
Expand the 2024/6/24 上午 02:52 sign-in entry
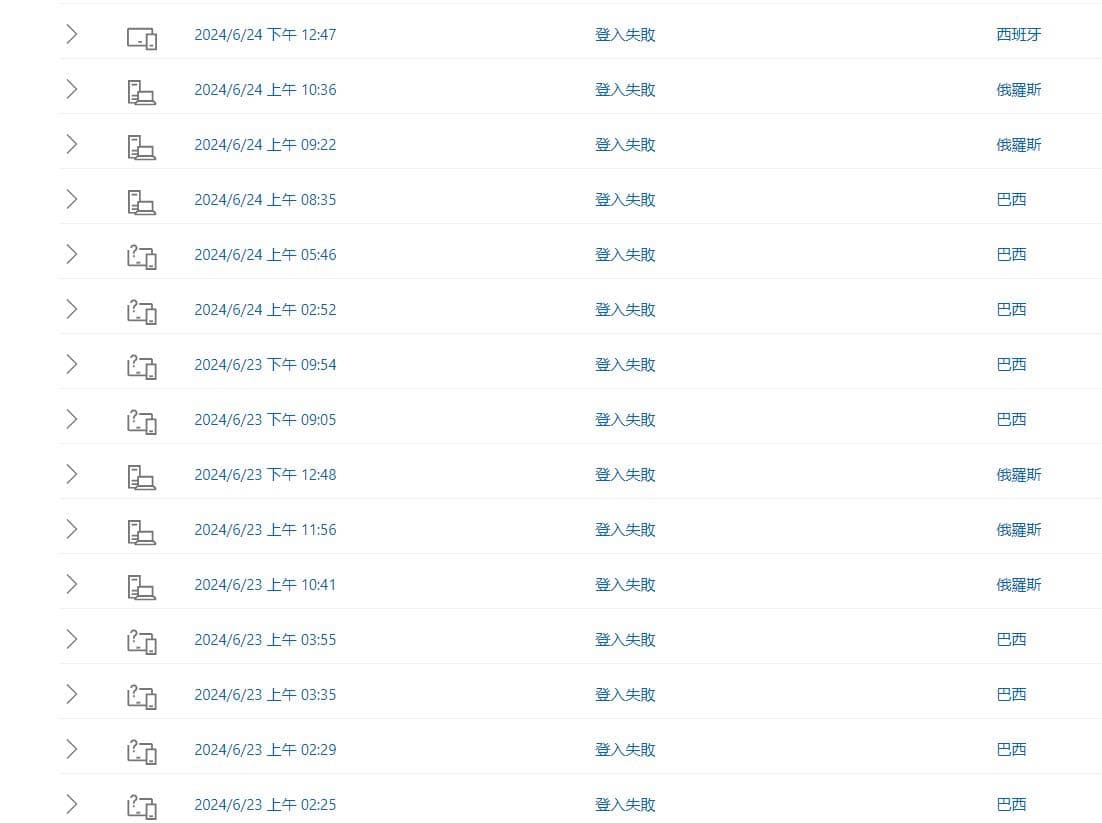[x=71, y=309]
